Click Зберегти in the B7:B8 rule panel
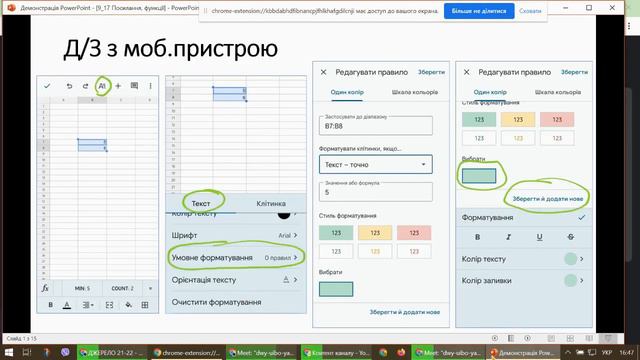 point(431,72)
